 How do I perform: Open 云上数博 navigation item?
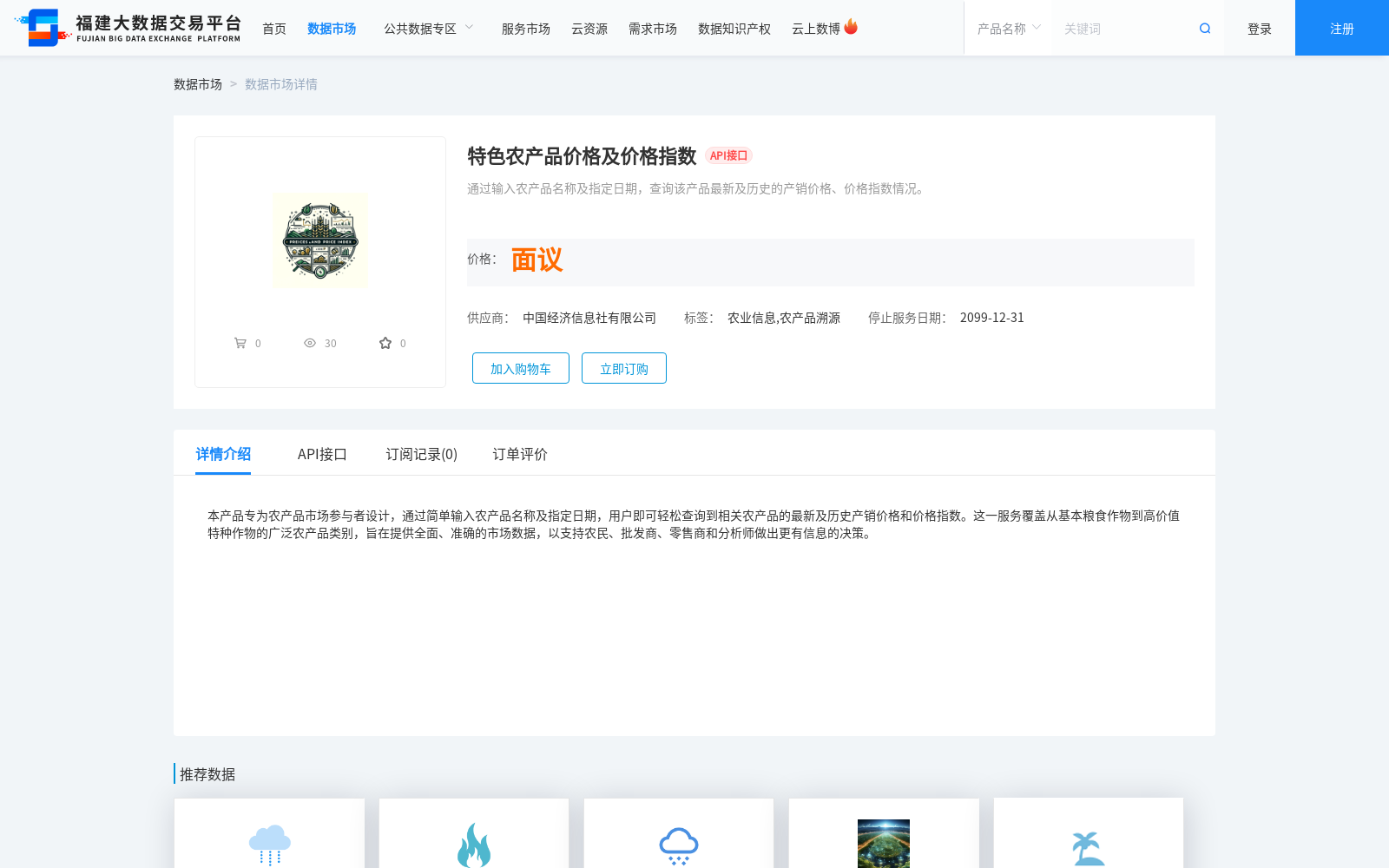pyautogui.click(x=816, y=29)
